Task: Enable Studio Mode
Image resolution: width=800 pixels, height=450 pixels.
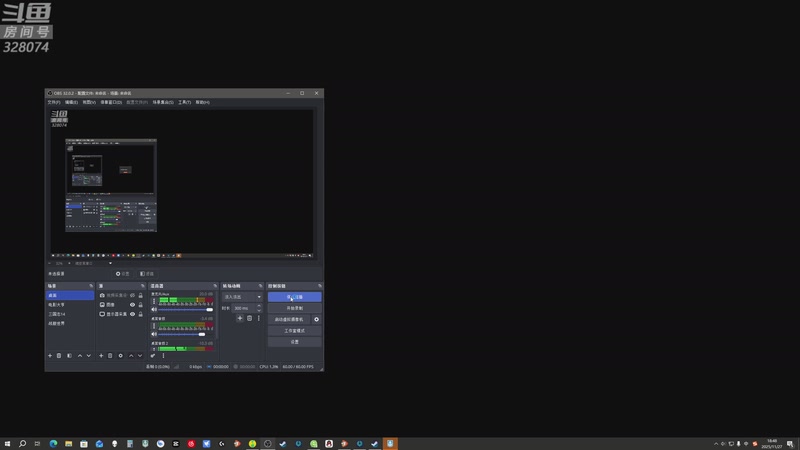Action: (294, 331)
